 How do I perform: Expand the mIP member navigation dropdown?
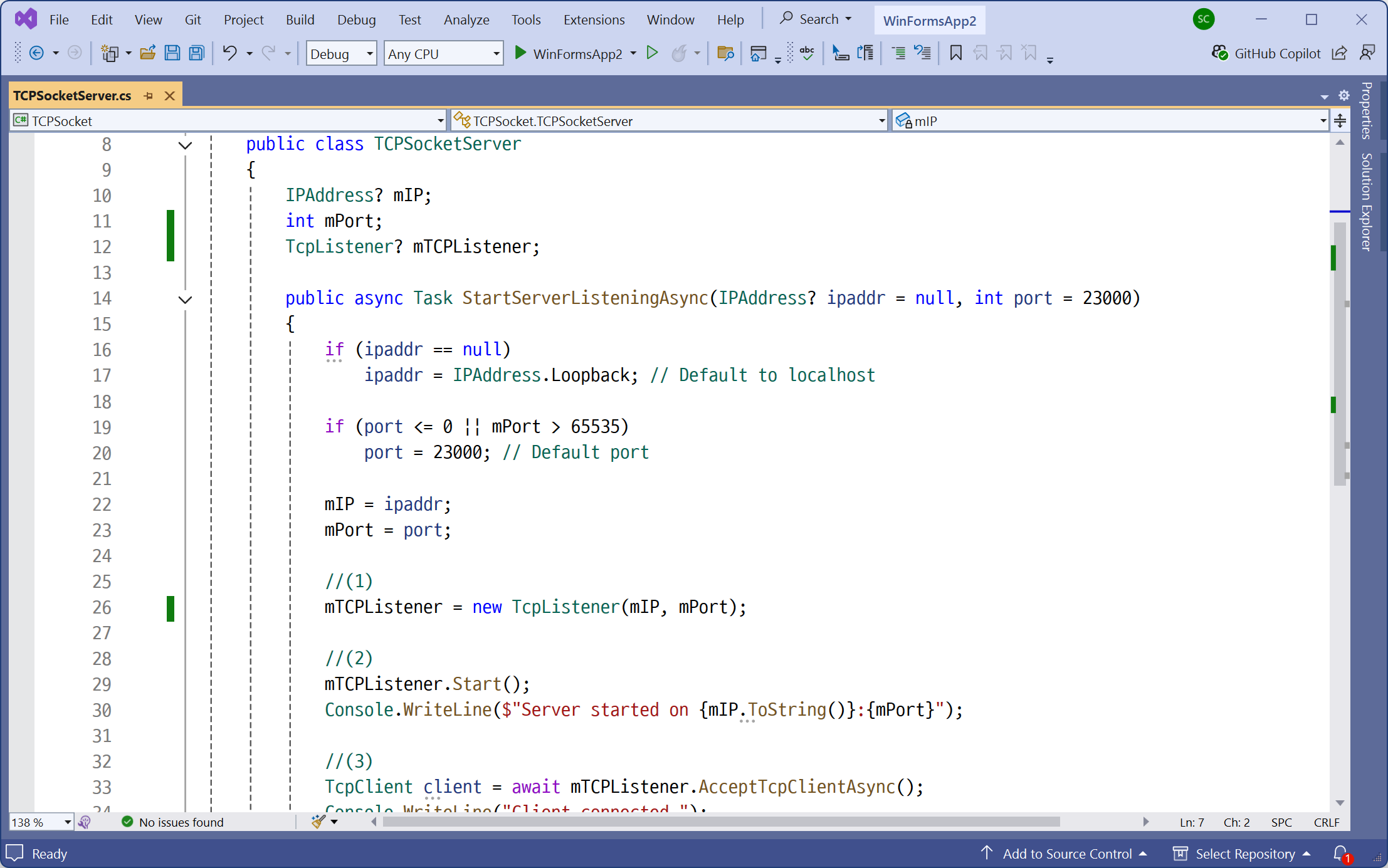(1323, 121)
